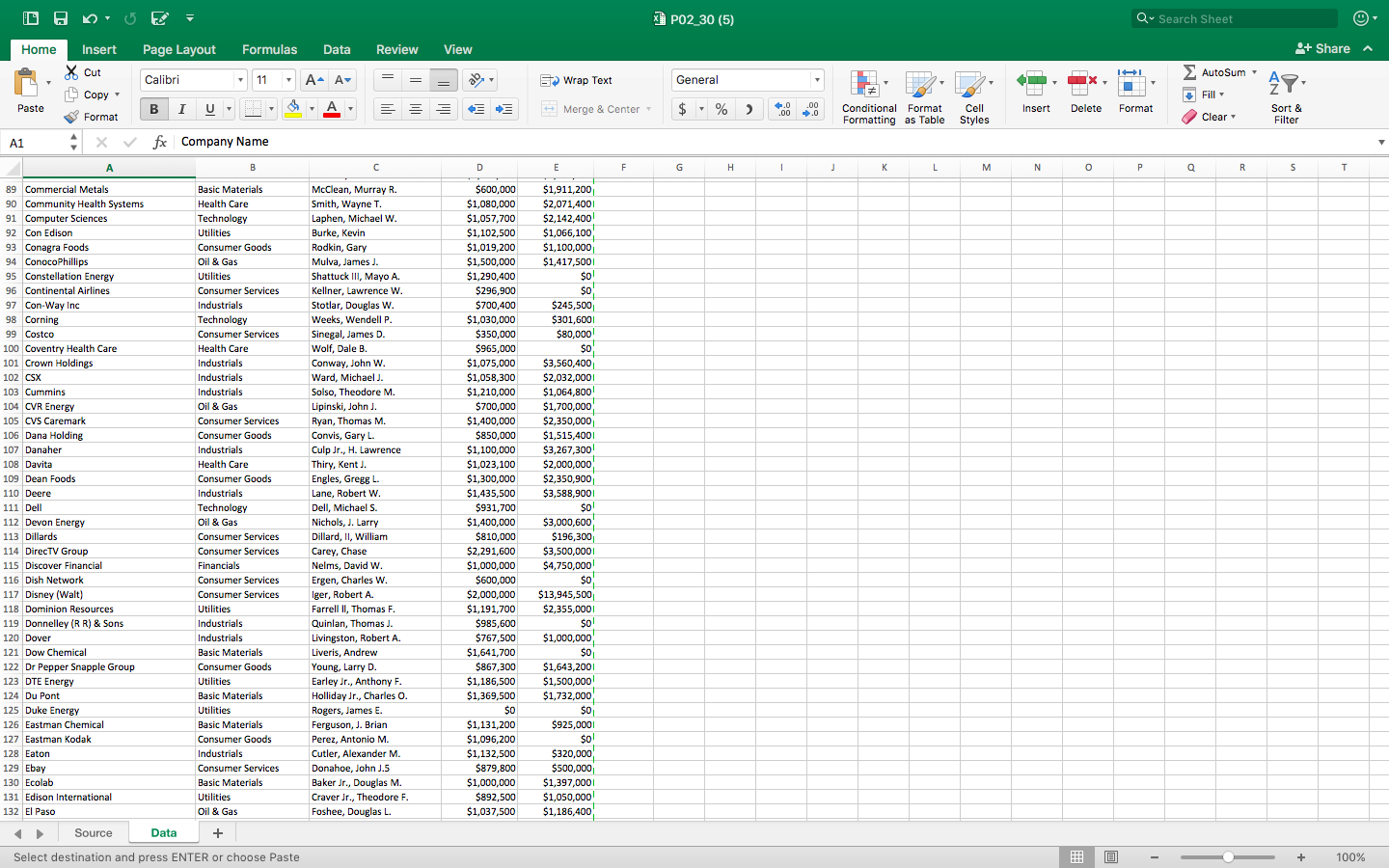This screenshot has height=868, width=1389.
Task: Click the Borders icon
Action: (253, 109)
